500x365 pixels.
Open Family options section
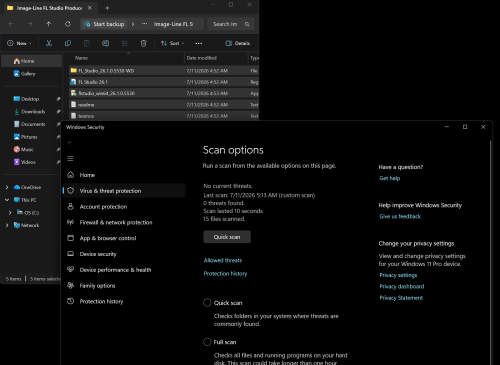pos(97,286)
